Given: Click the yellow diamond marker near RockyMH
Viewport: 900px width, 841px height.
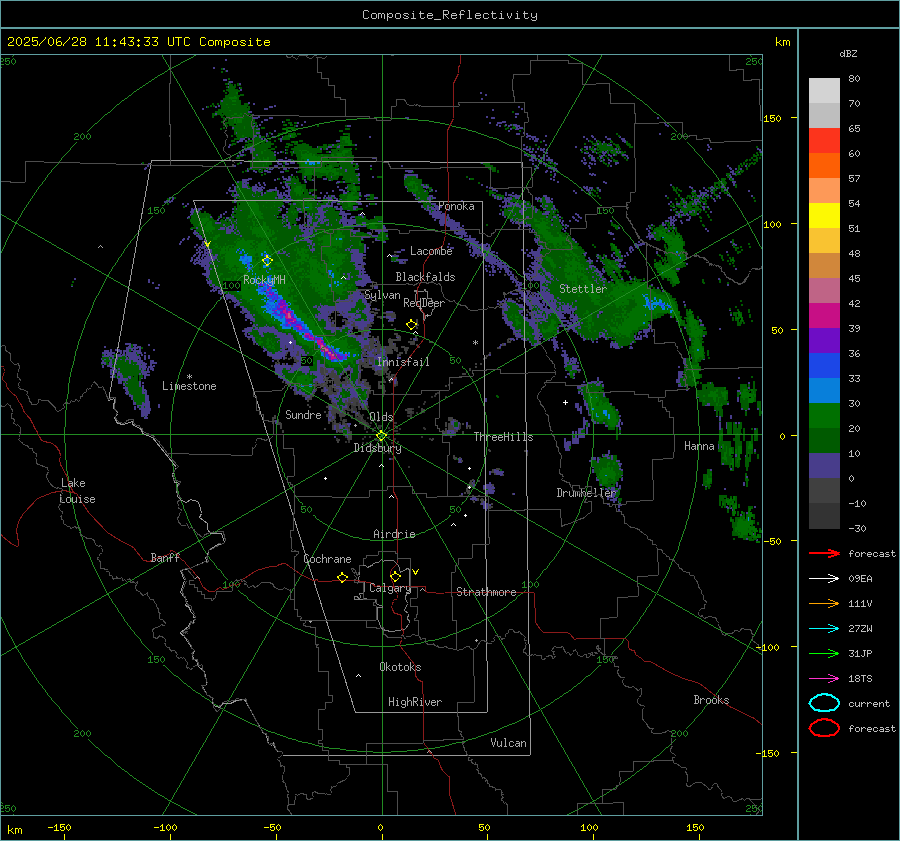Looking at the screenshot, I should [267, 261].
